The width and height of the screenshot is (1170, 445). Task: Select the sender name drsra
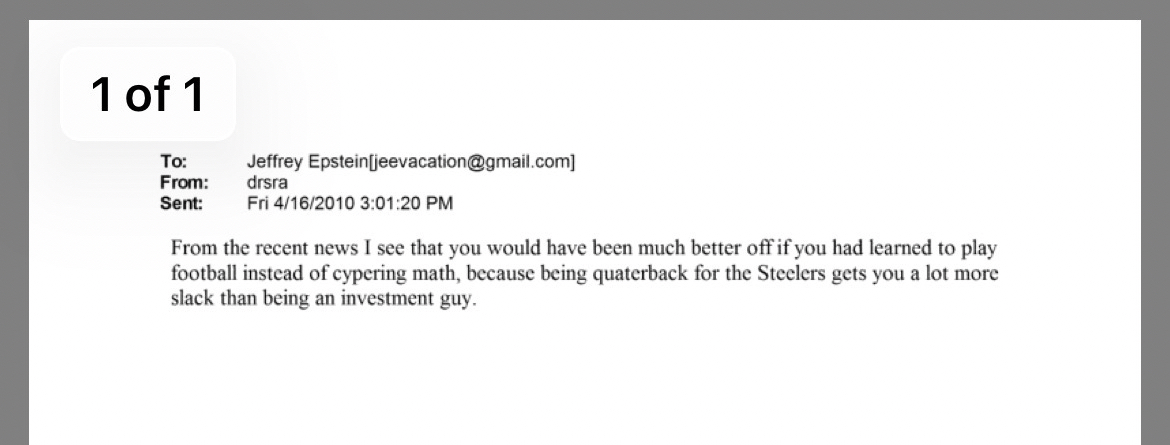point(267,183)
